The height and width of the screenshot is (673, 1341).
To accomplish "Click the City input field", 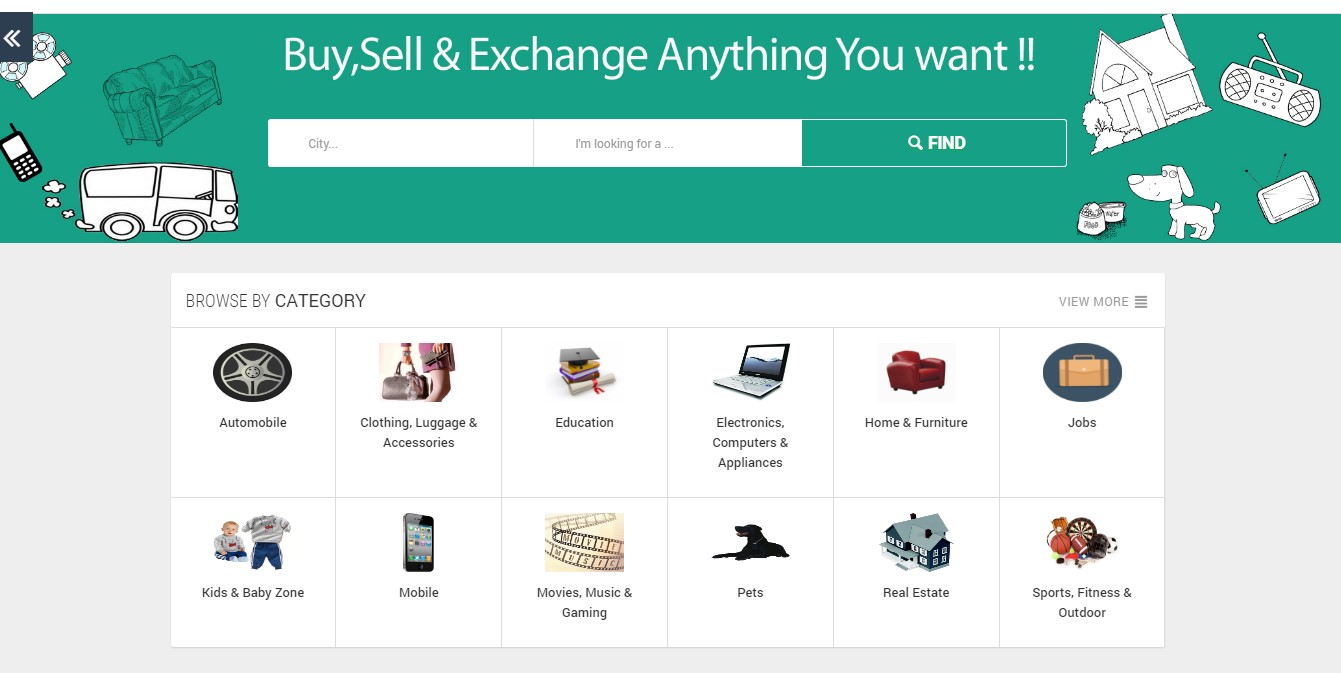I will [400, 142].
